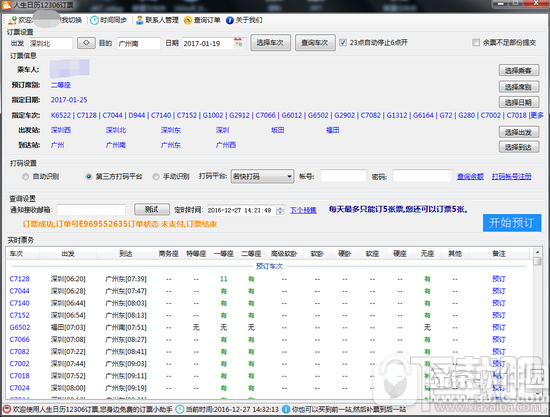The height and width of the screenshot is (417, 550).
Task: Click the status bar clock icon
Action: [x=180, y=409]
